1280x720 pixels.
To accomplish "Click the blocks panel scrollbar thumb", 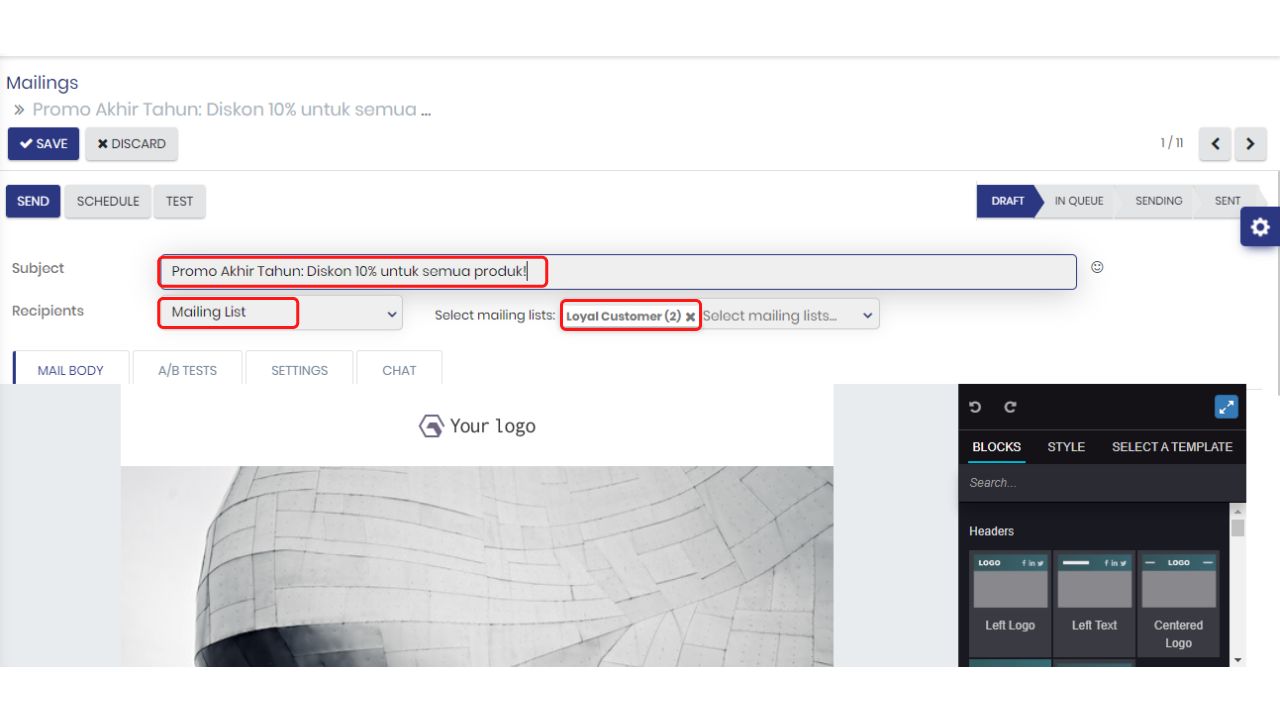I will click(x=1238, y=528).
